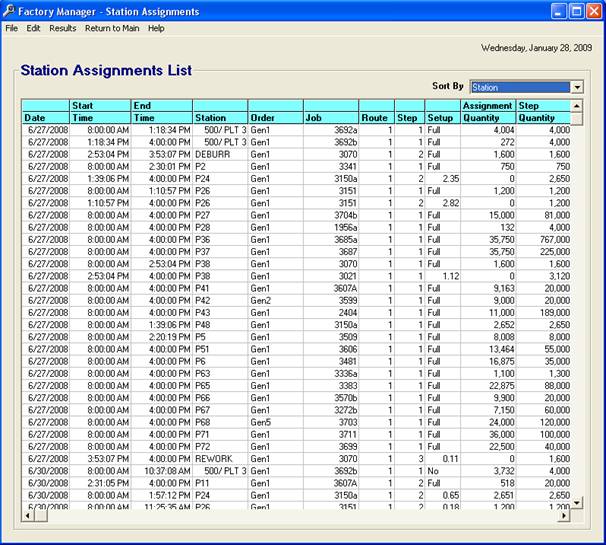Click the Order column header
Viewport: 606px width, 545px height.
[x=276, y=112]
